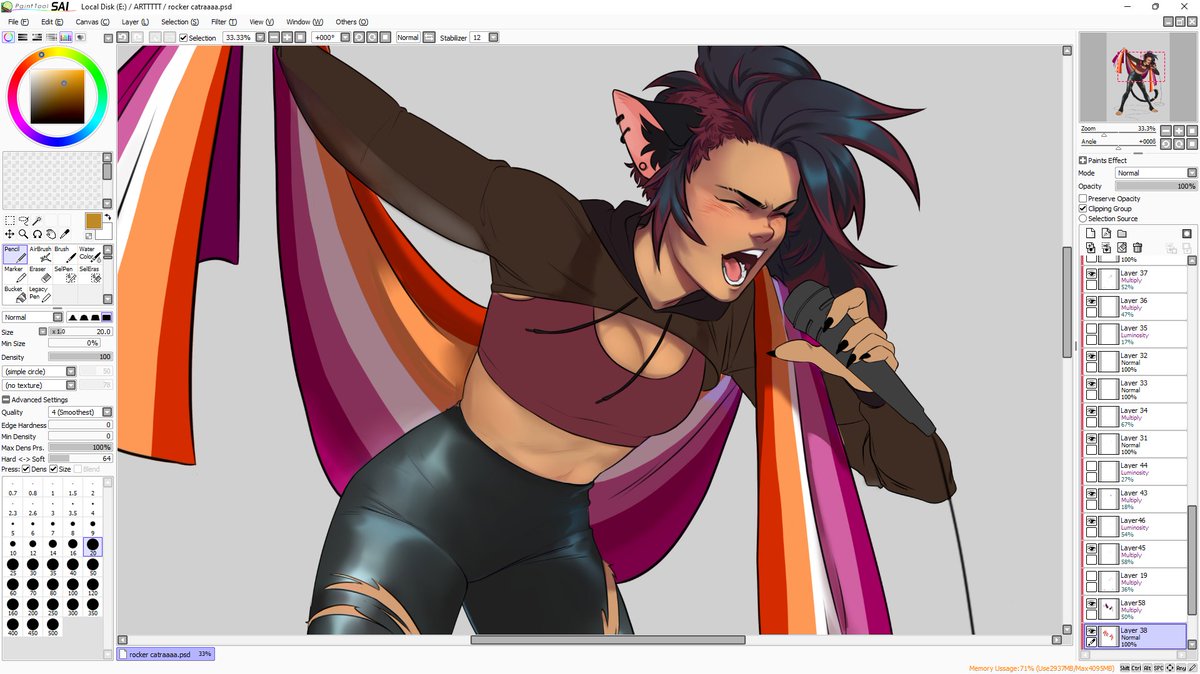Create a new layer in layer panel
The height and width of the screenshot is (674, 1200).
[1090, 233]
